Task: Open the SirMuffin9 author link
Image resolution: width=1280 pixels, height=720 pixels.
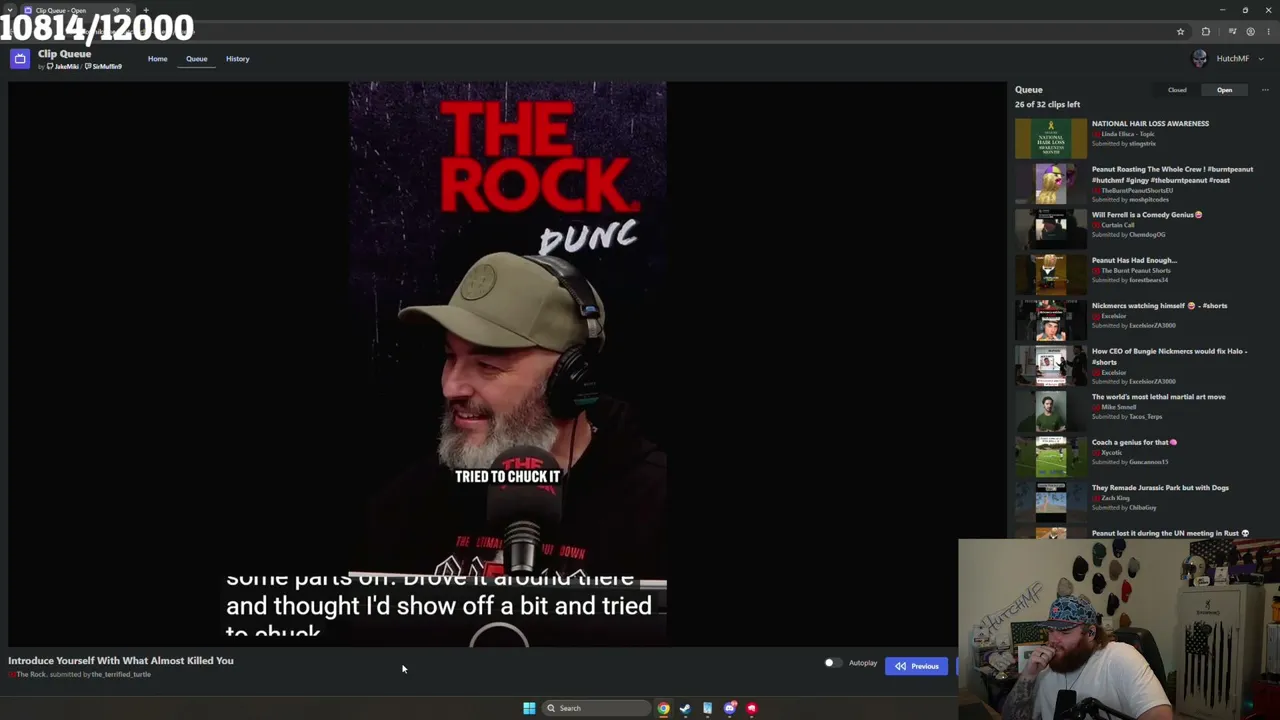Action: coord(104,67)
